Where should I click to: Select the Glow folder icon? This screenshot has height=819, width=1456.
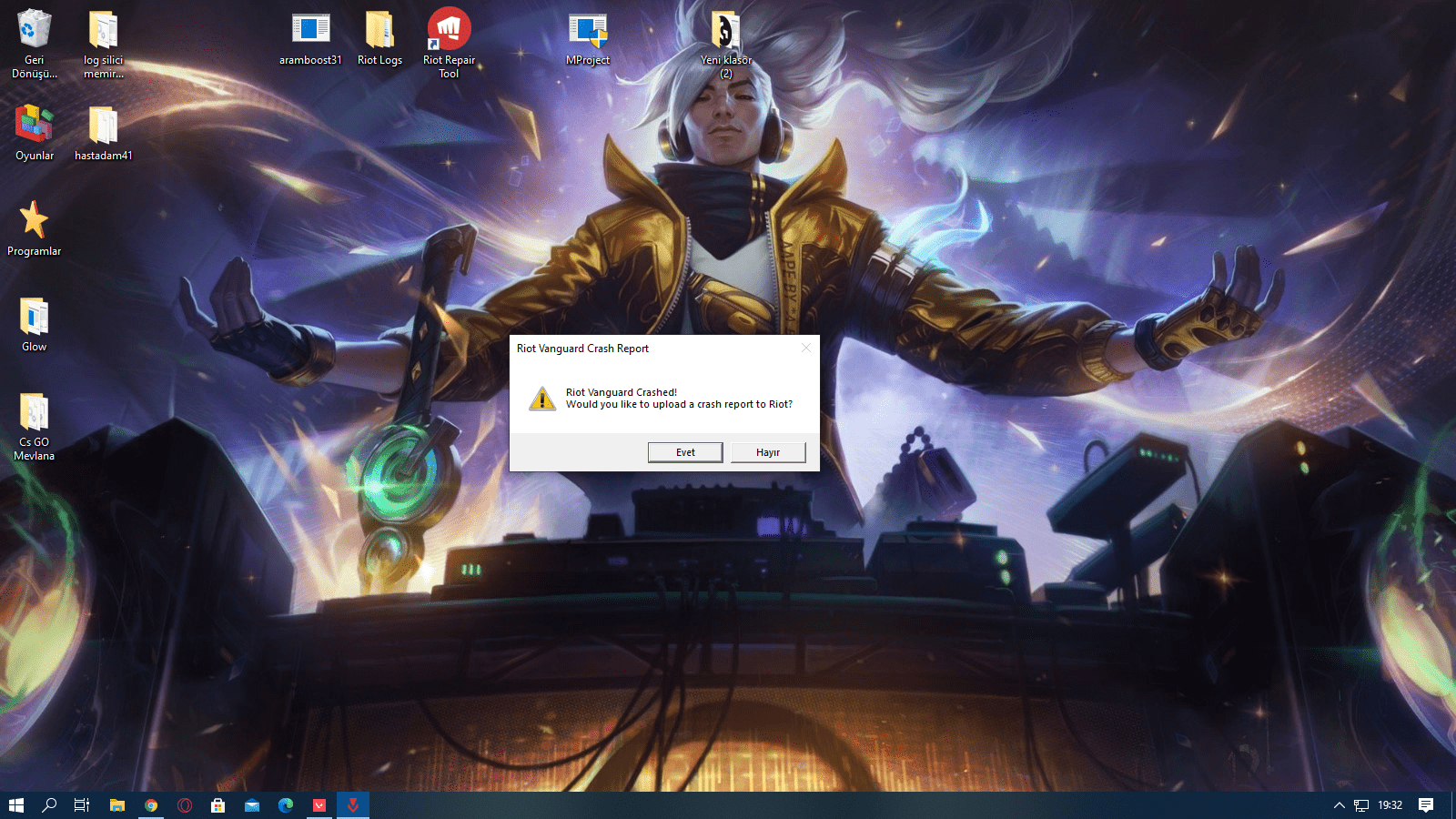click(35, 325)
